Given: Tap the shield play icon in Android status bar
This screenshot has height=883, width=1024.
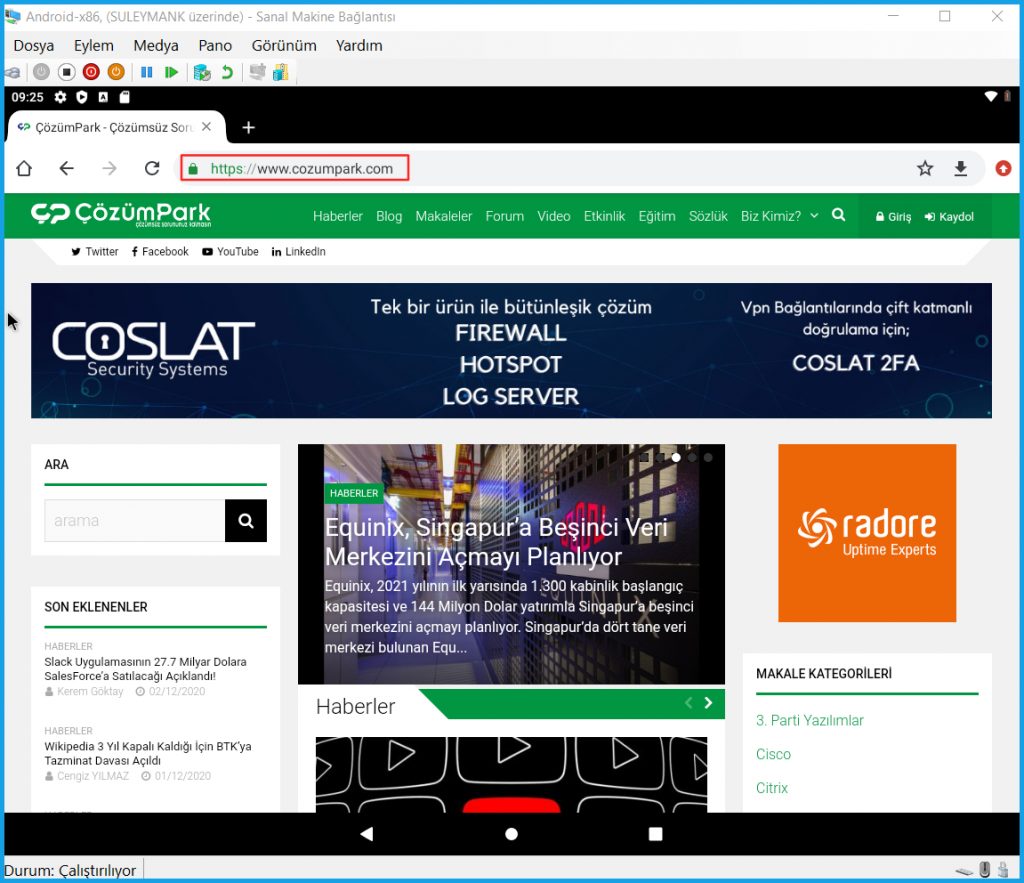Looking at the screenshot, I should 82,97.
